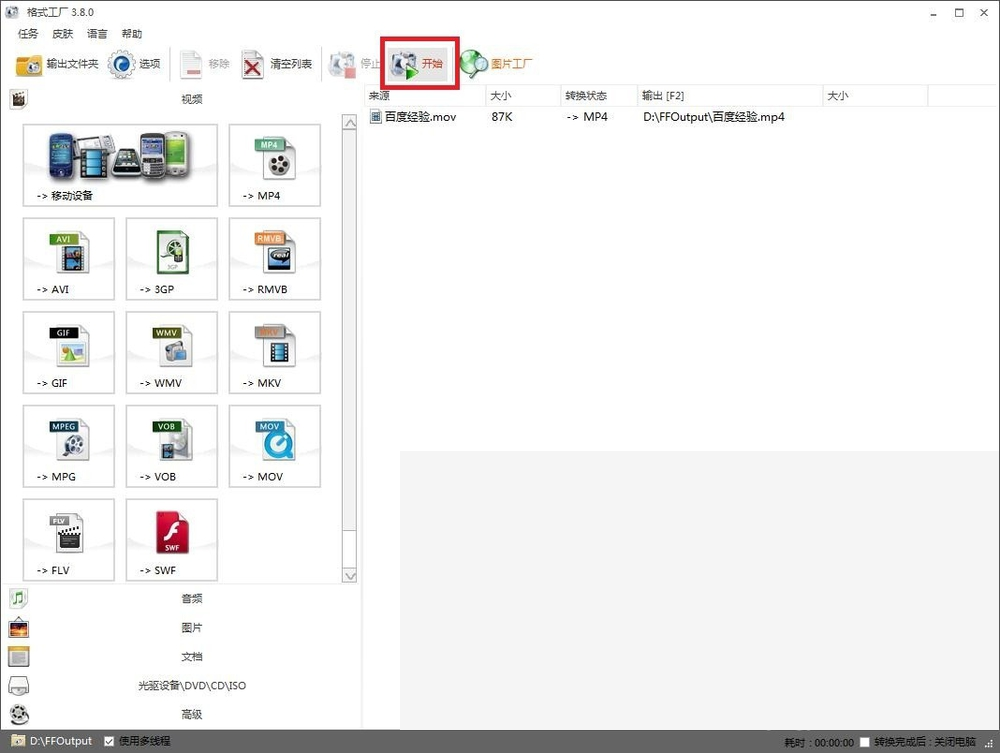Select the RMVB output format
1000x753 pixels.
click(x=275, y=259)
